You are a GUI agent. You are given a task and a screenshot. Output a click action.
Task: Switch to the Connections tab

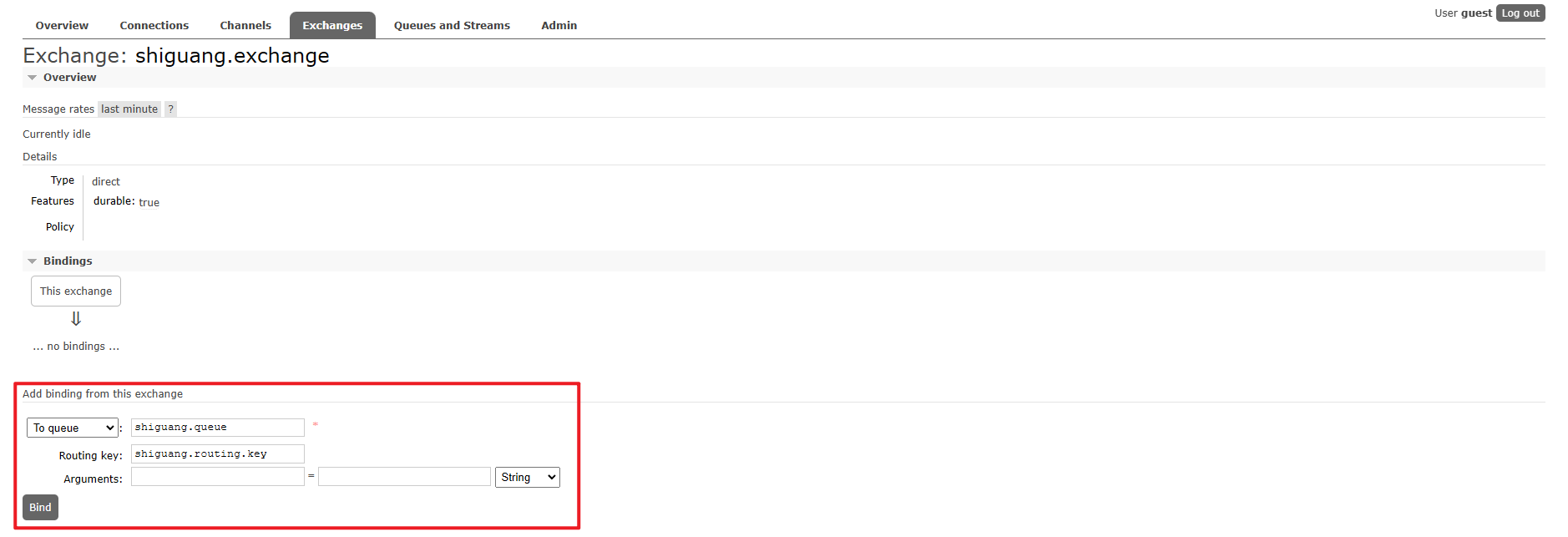(x=154, y=25)
